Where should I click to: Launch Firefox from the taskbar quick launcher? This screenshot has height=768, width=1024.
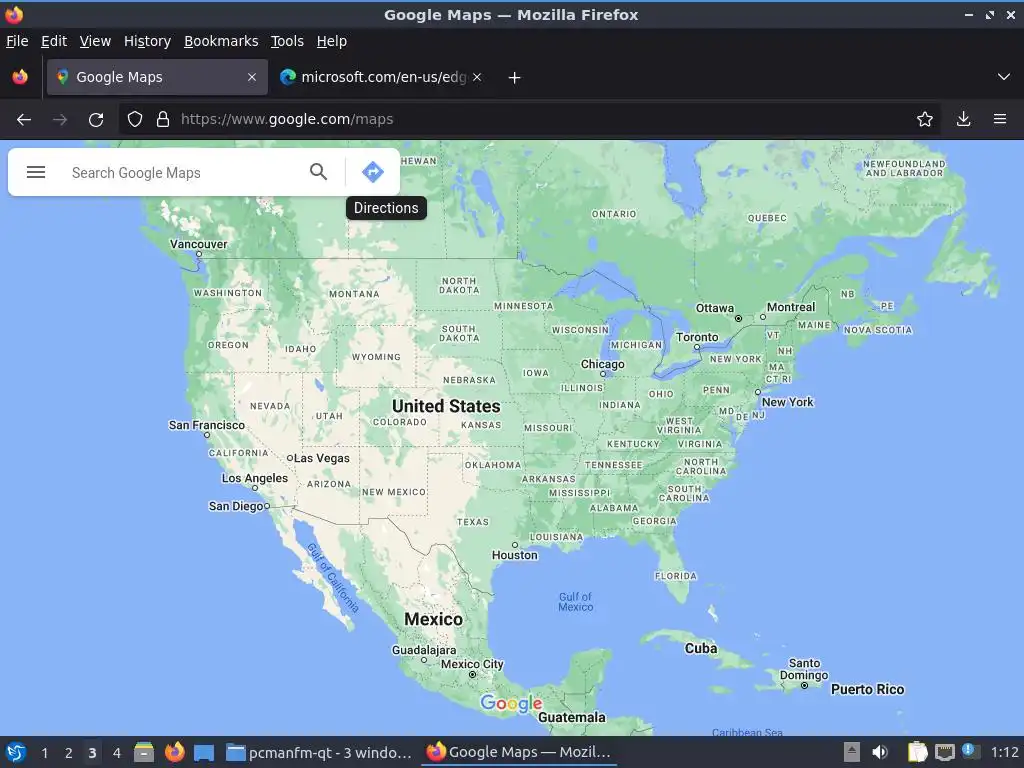pyautogui.click(x=174, y=752)
